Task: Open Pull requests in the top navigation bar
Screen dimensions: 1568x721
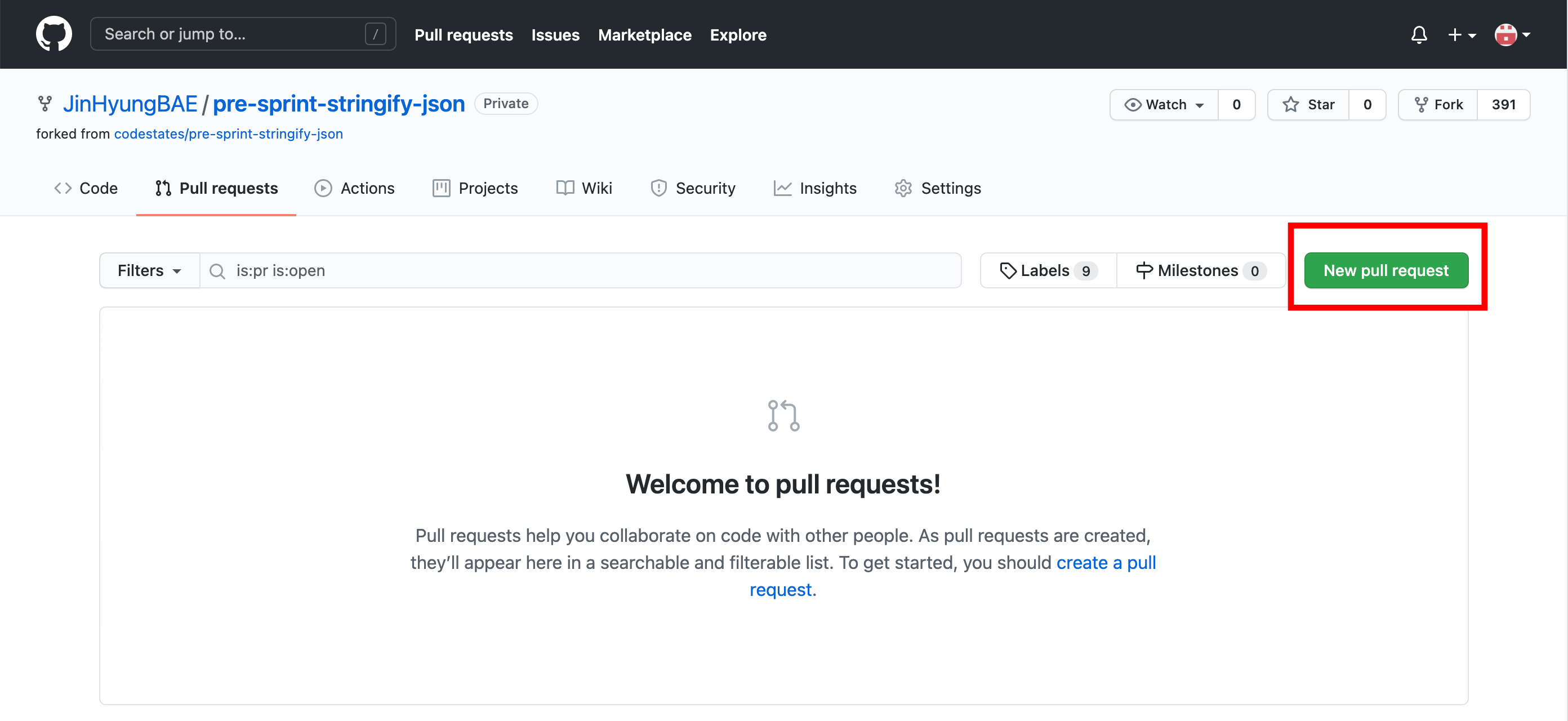Action: click(463, 35)
